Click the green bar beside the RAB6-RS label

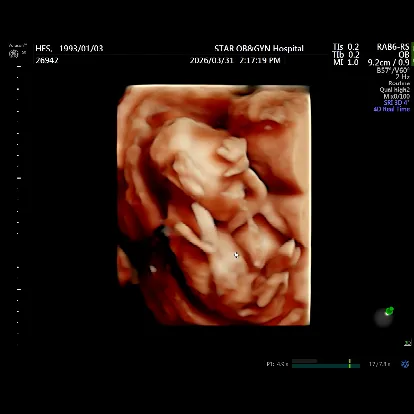[412, 54]
